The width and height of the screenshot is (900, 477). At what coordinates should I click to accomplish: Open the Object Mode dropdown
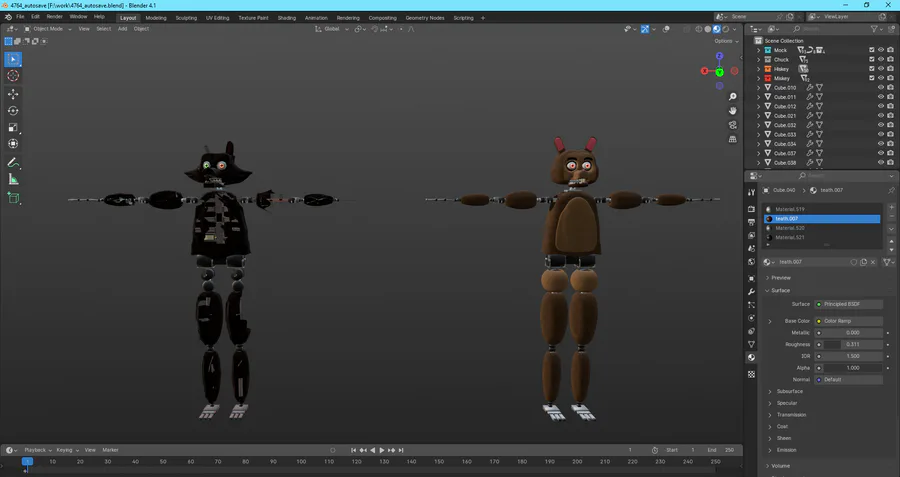[x=48, y=29]
